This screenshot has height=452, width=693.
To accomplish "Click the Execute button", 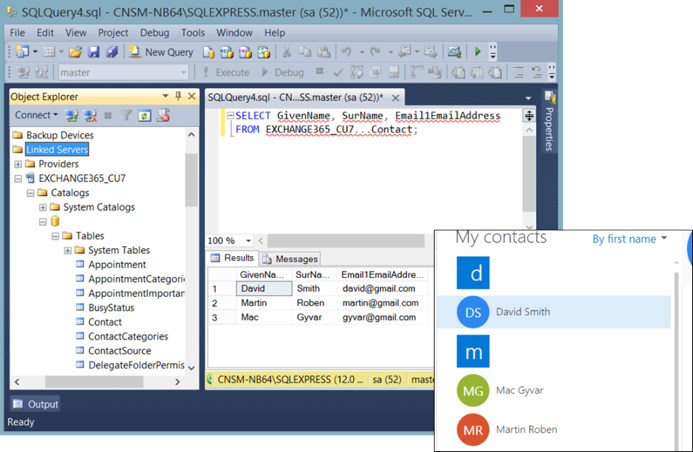I will coord(226,72).
